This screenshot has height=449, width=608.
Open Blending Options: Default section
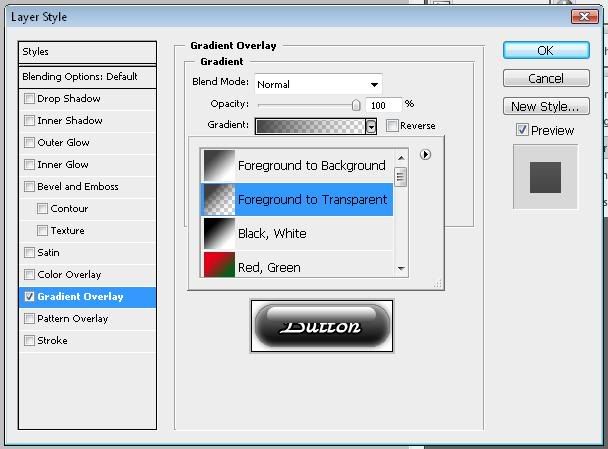88,77
